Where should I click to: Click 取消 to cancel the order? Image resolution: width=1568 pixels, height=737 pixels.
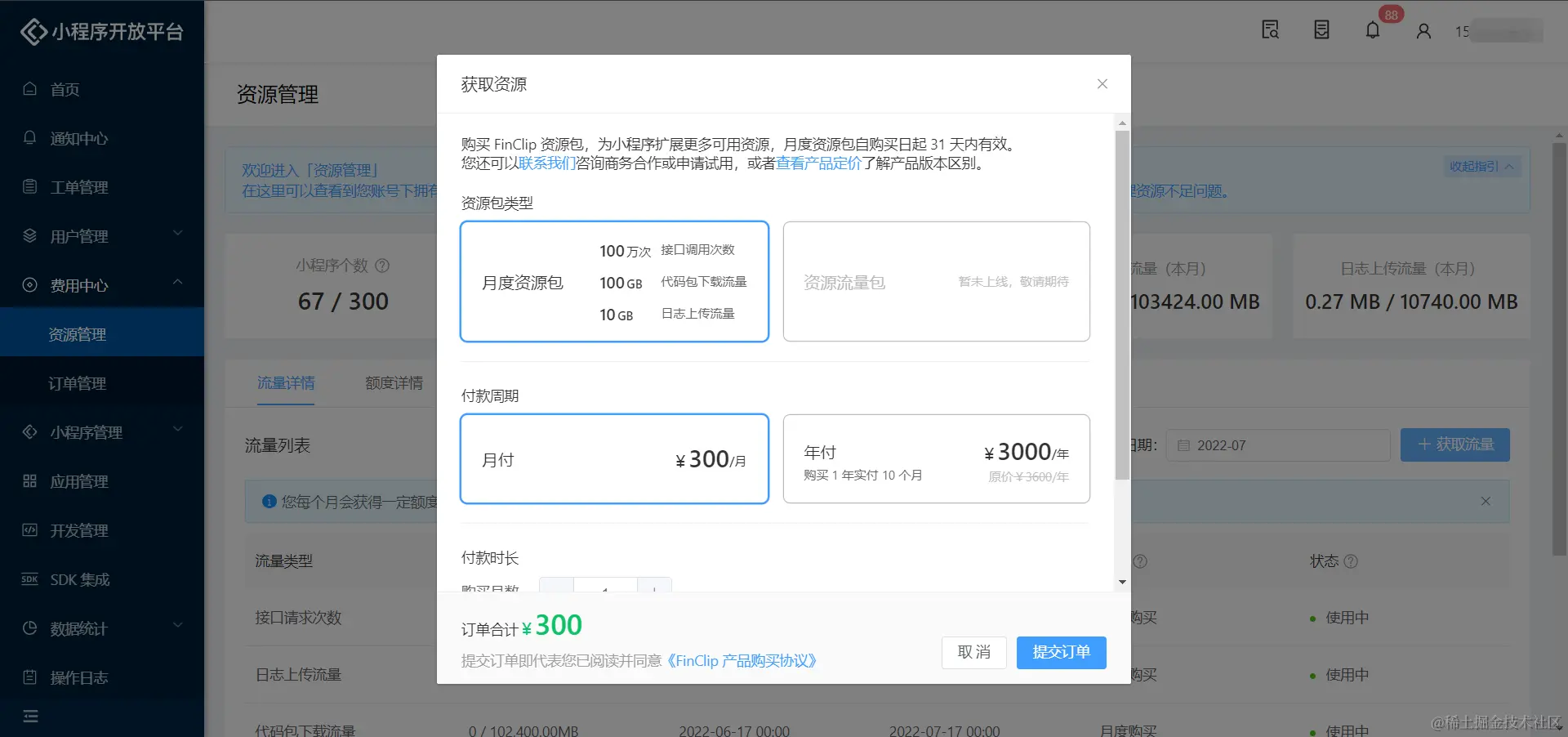click(x=973, y=652)
